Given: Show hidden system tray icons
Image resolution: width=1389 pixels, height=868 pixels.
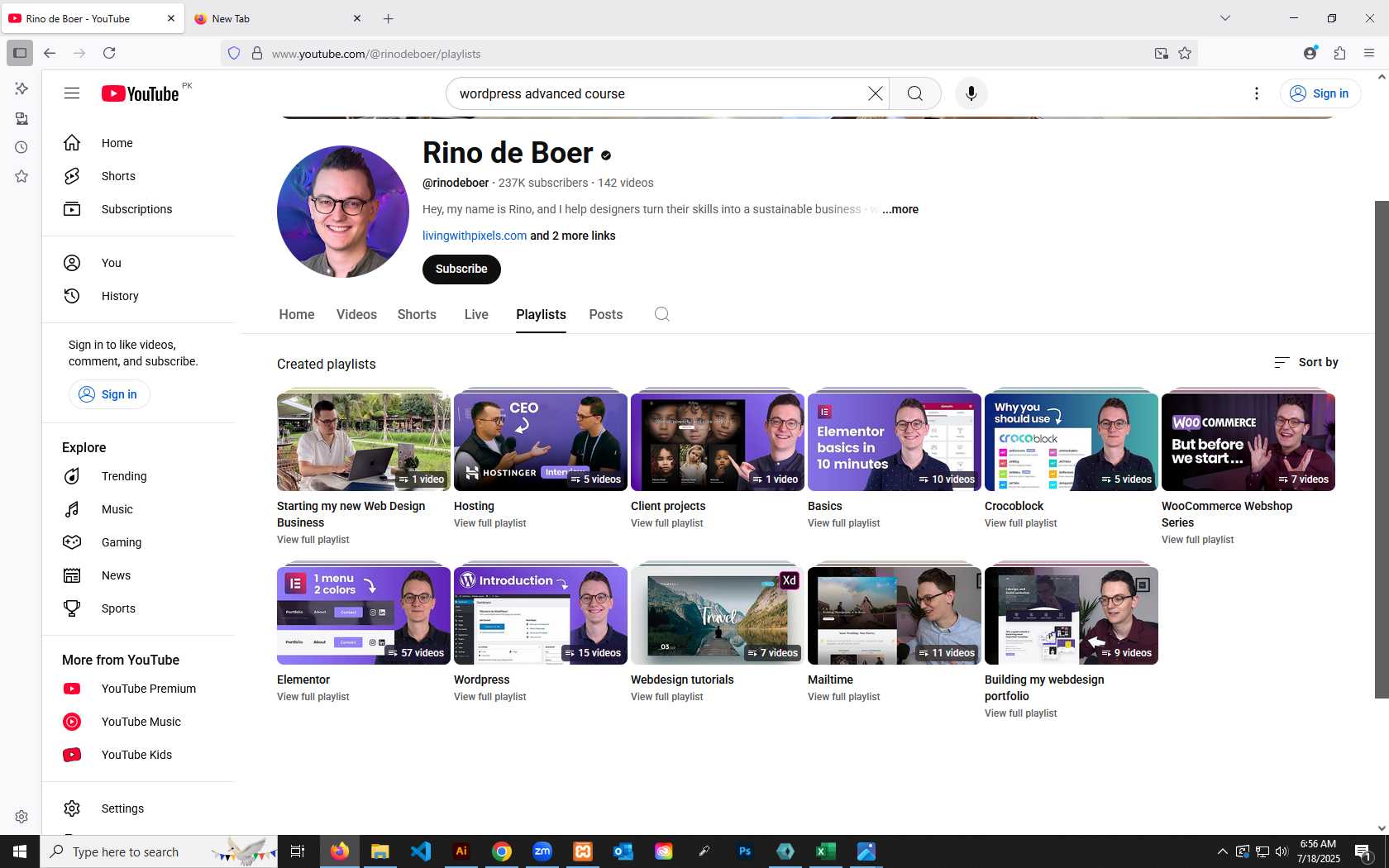Looking at the screenshot, I should coord(1222,851).
